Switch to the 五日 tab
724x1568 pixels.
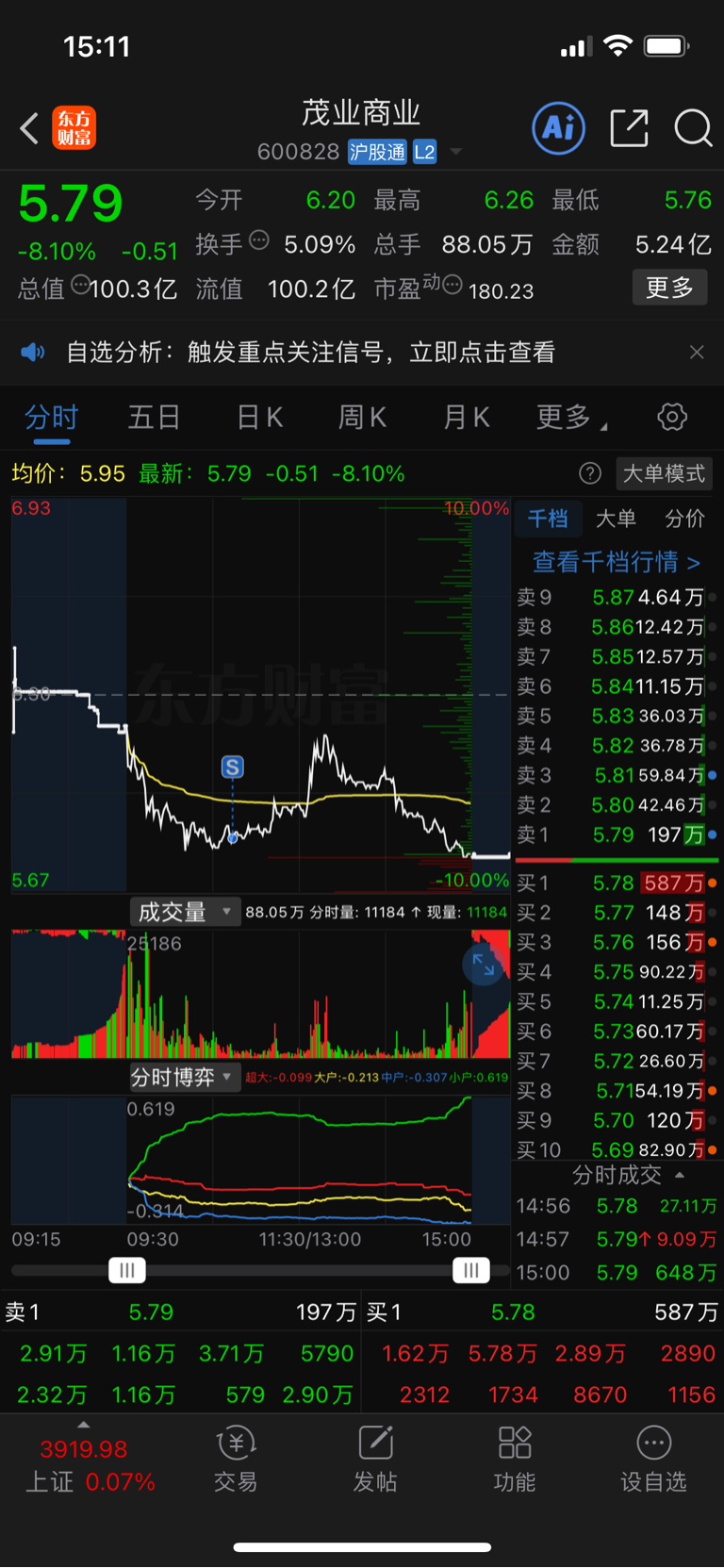pyautogui.click(x=154, y=417)
